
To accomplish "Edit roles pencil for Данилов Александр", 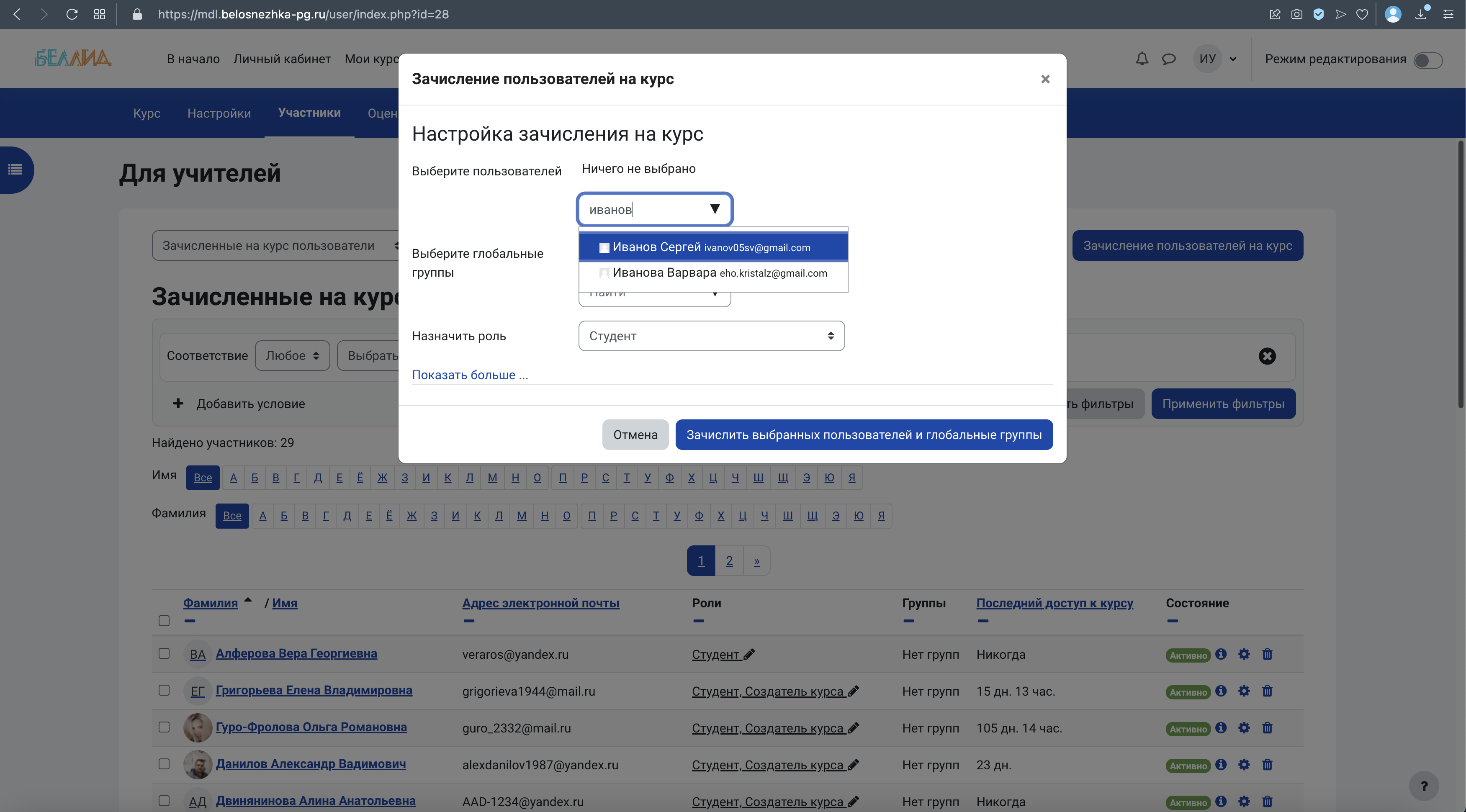I will (852, 765).
